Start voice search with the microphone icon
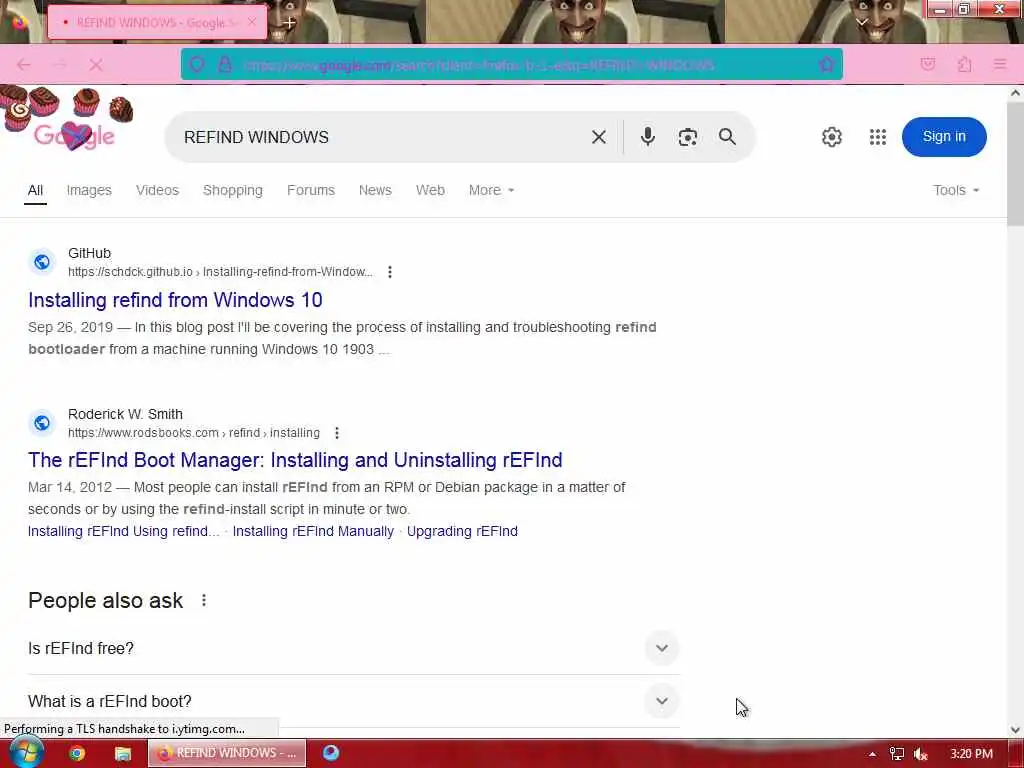 [647, 136]
